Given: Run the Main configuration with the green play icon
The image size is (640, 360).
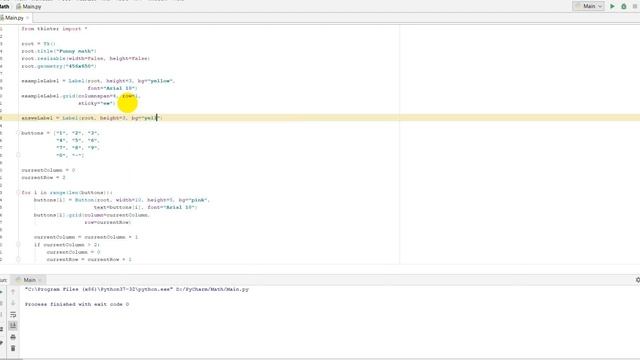Looking at the screenshot, I should (612, 6).
